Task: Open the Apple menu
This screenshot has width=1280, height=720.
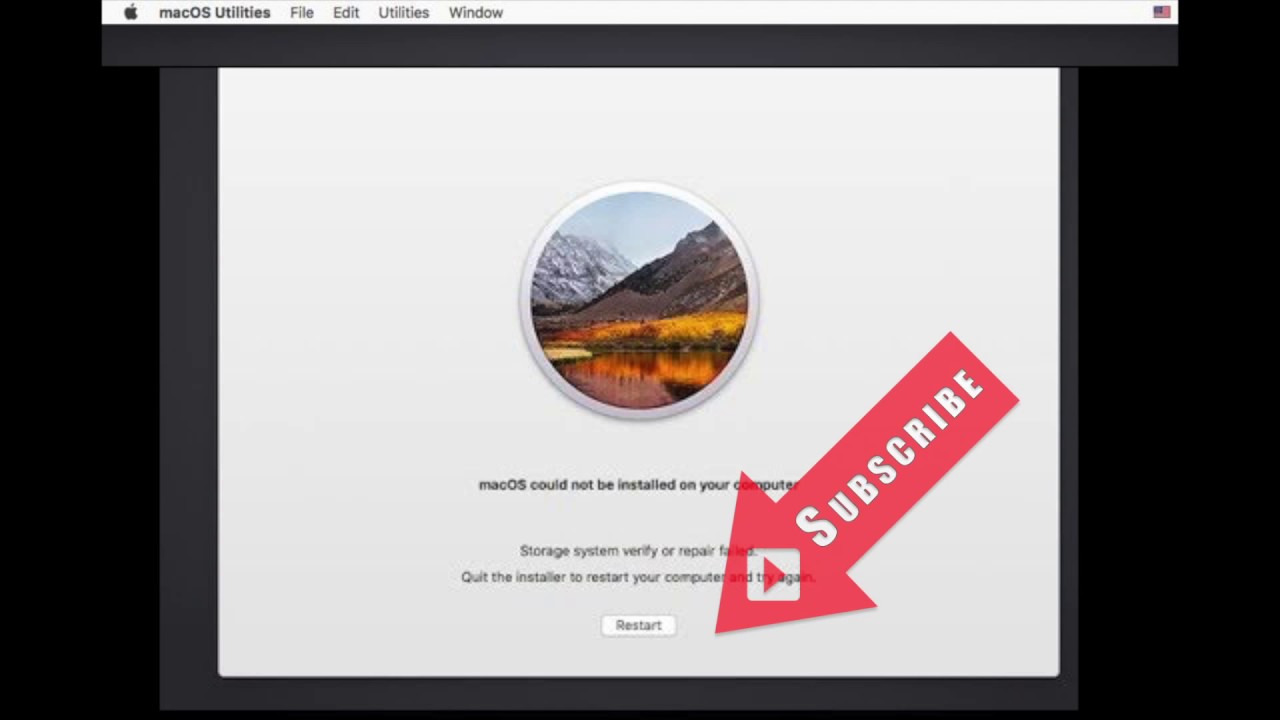Action: click(130, 12)
